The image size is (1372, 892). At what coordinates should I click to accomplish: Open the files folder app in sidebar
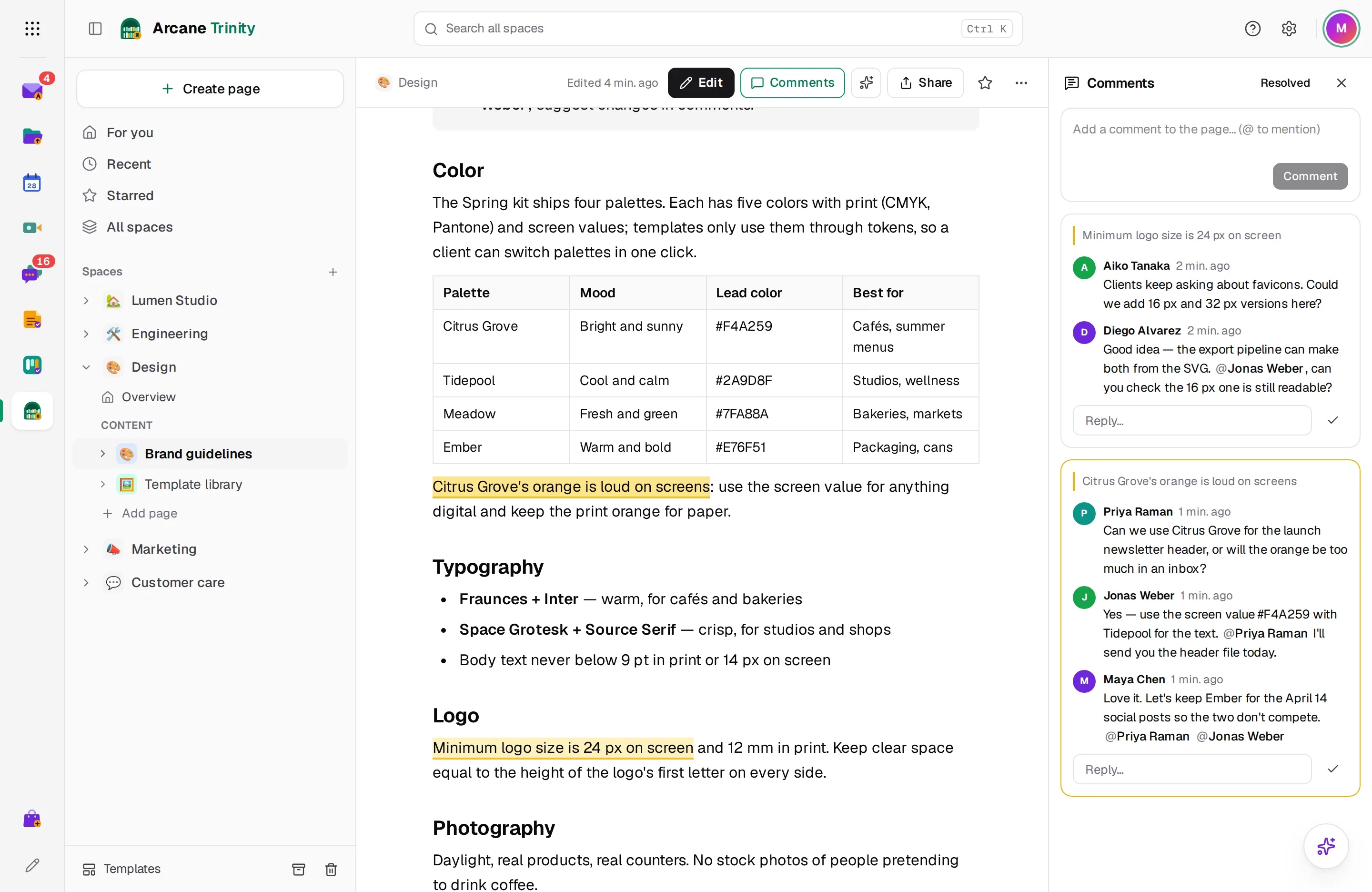pyautogui.click(x=32, y=137)
